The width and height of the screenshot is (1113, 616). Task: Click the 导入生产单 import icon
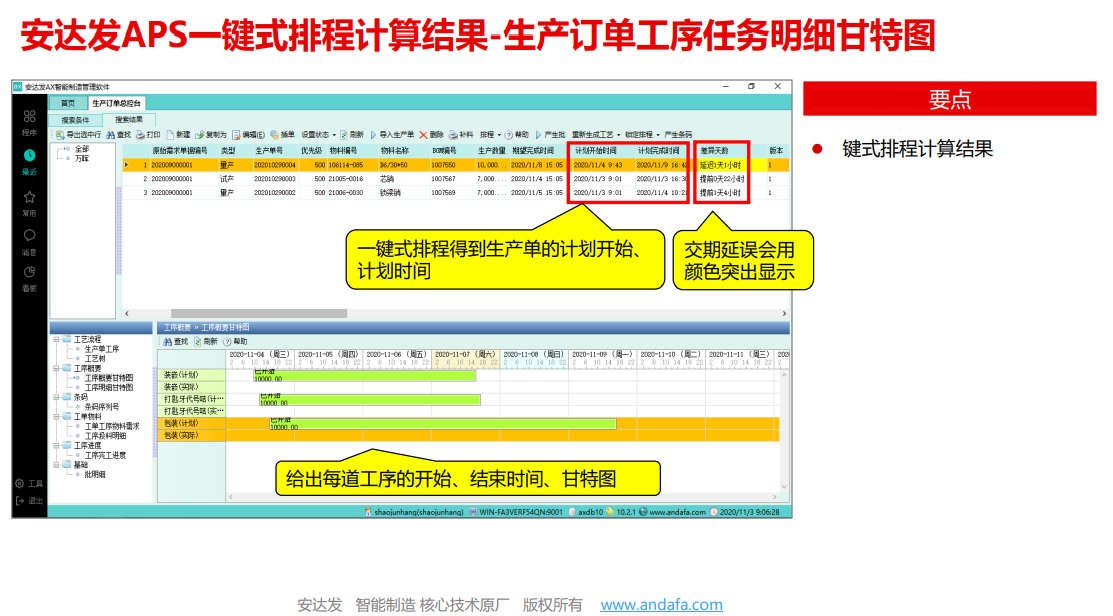(374, 135)
